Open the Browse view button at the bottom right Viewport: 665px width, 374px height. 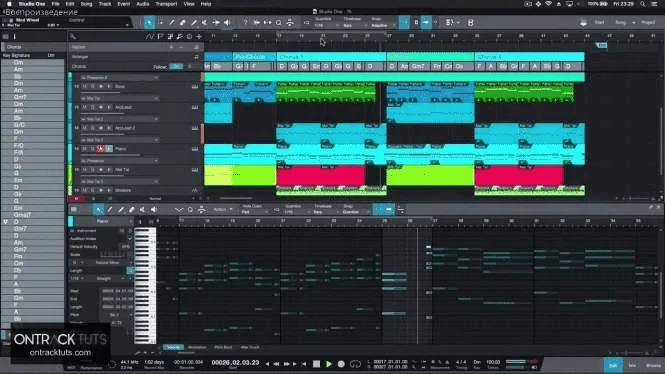pos(653,365)
